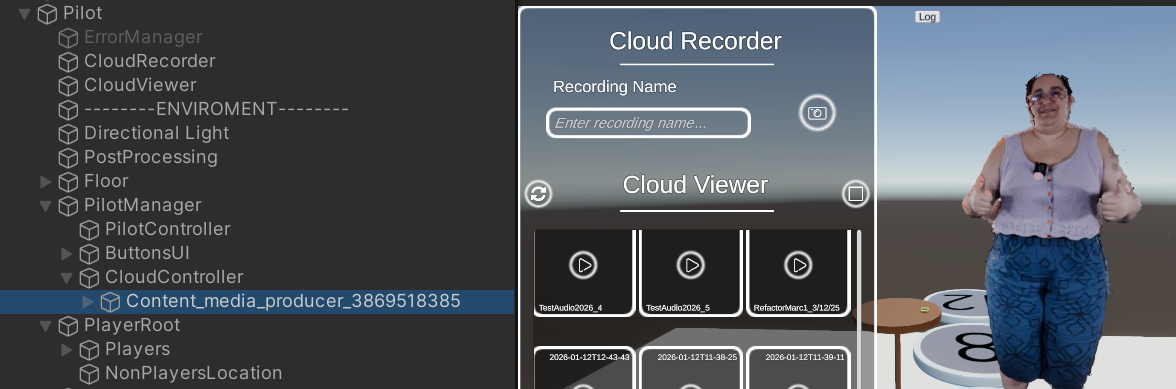This screenshot has height=389, width=1176.
Task: Click the Cloud Viewer heading text
Action: [x=695, y=185]
